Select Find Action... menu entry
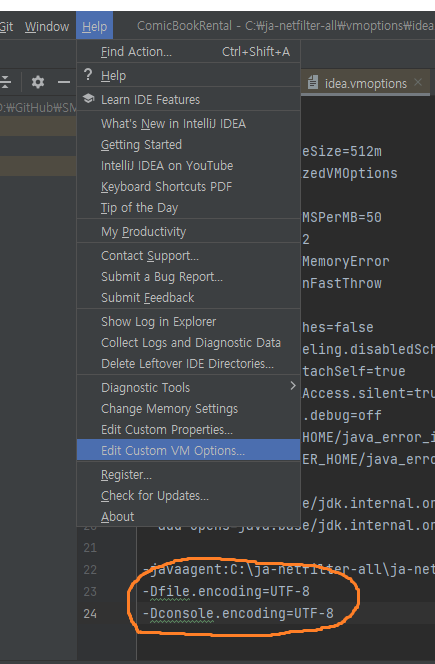Screen dimensions: 435x664 (x=188, y=52)
